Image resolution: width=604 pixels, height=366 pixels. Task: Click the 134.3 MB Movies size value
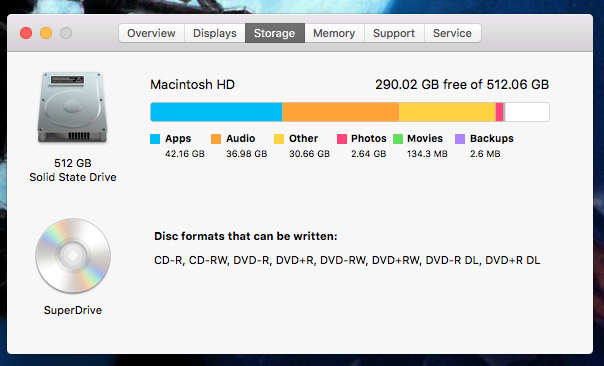427,154
